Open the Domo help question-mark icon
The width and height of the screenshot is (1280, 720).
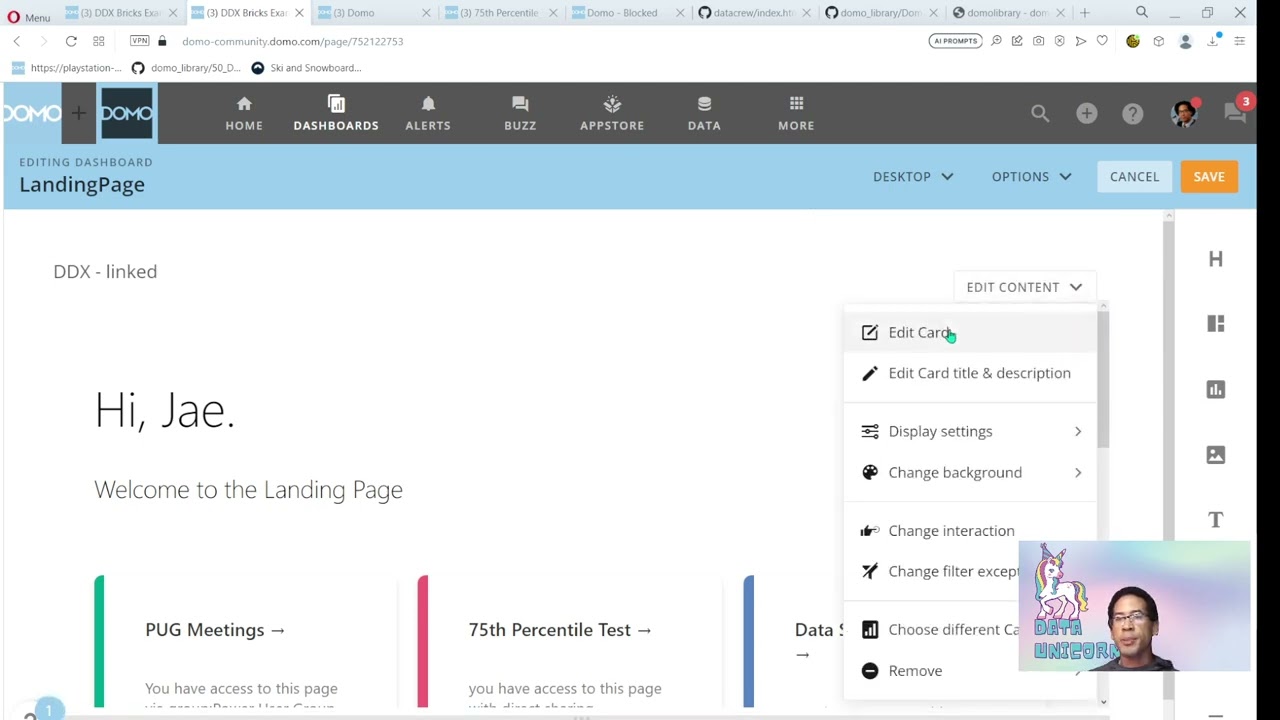pos(1132,113)
